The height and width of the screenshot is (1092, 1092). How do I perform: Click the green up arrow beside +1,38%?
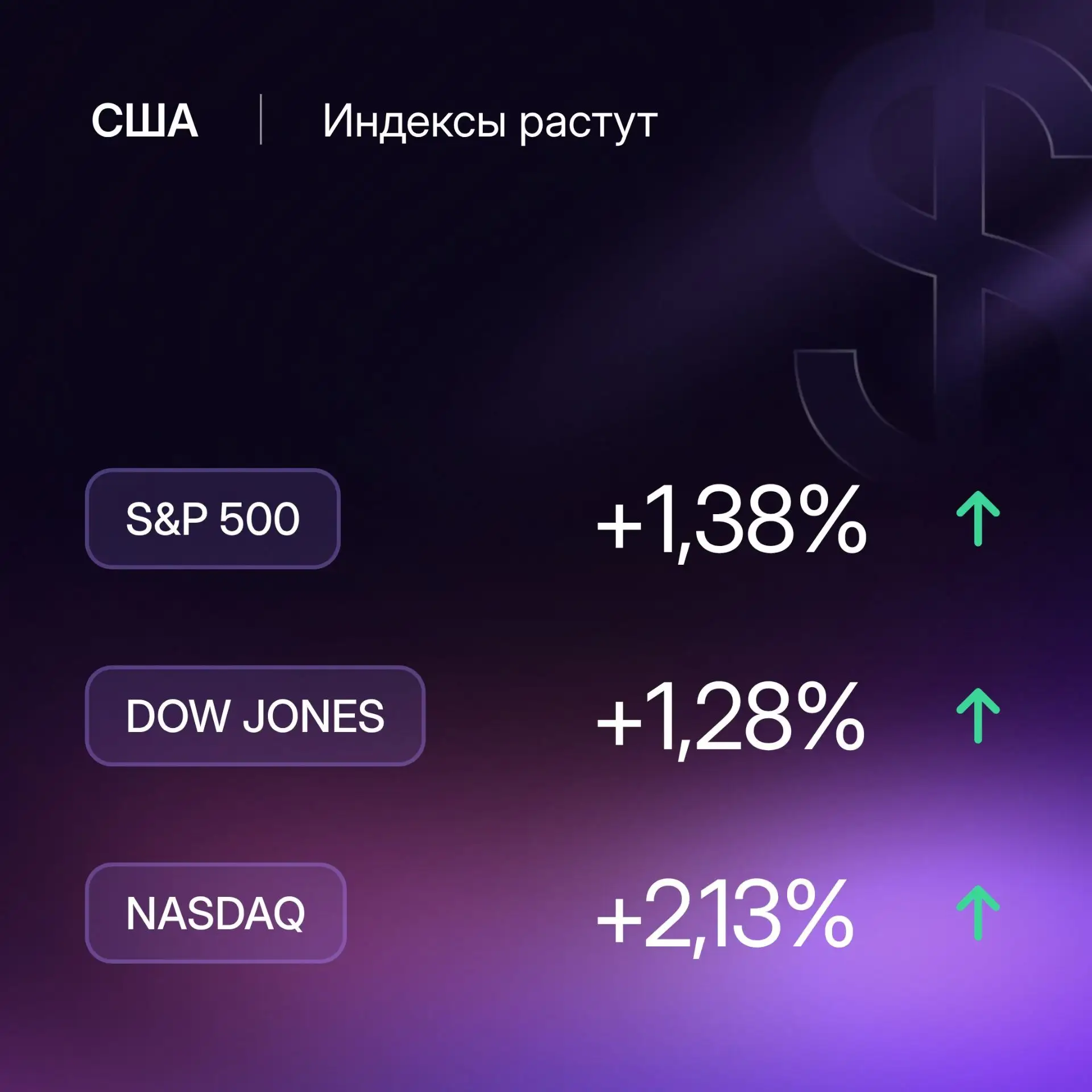tap(978, 518)
